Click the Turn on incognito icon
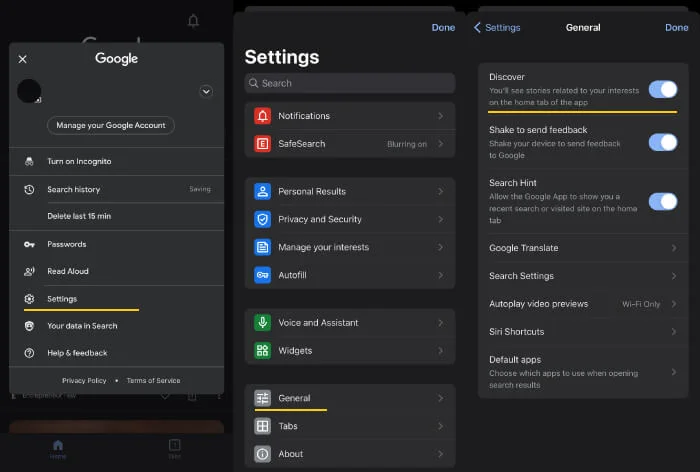 tap(29, 162)
